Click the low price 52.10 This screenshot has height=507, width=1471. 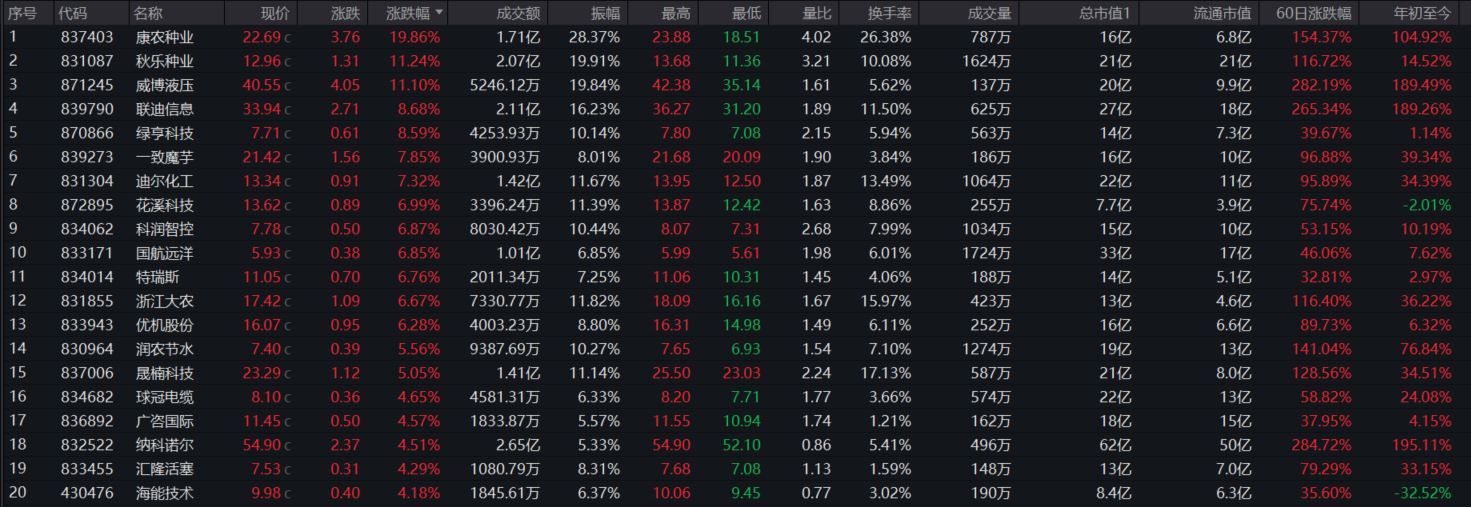(x=741, y=445)
